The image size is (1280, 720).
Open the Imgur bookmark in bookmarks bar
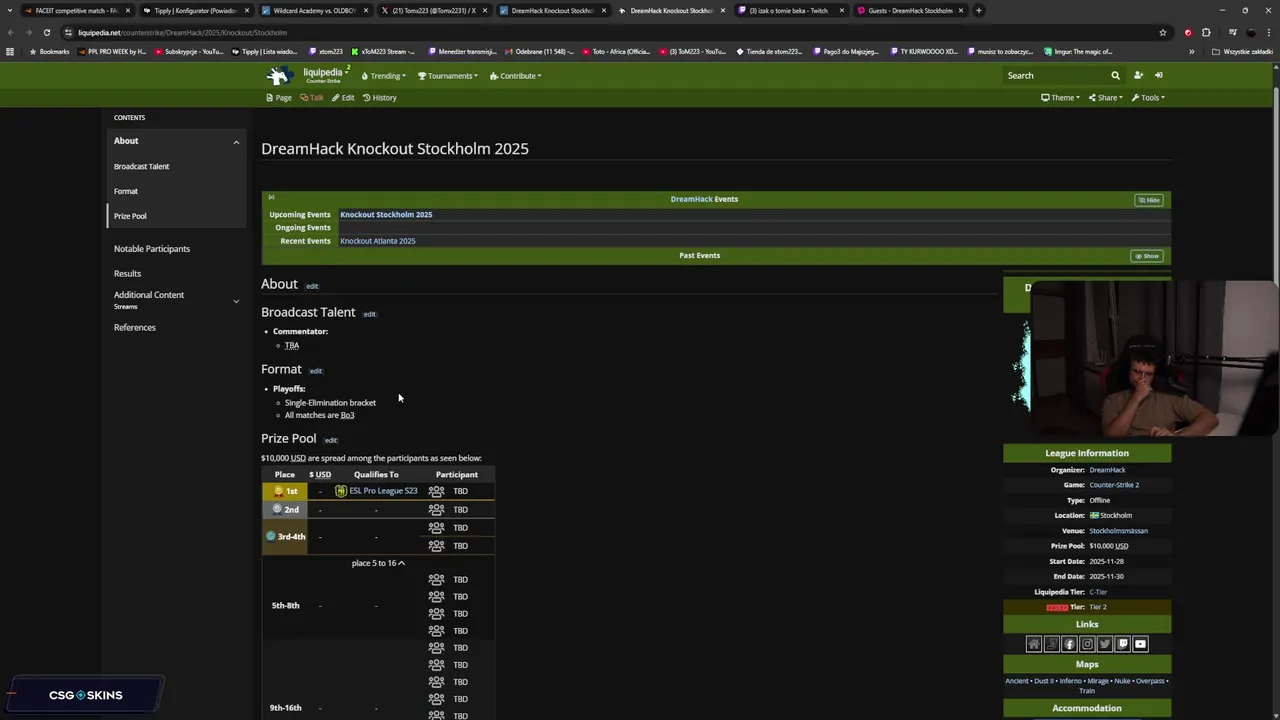(1078, 51)
